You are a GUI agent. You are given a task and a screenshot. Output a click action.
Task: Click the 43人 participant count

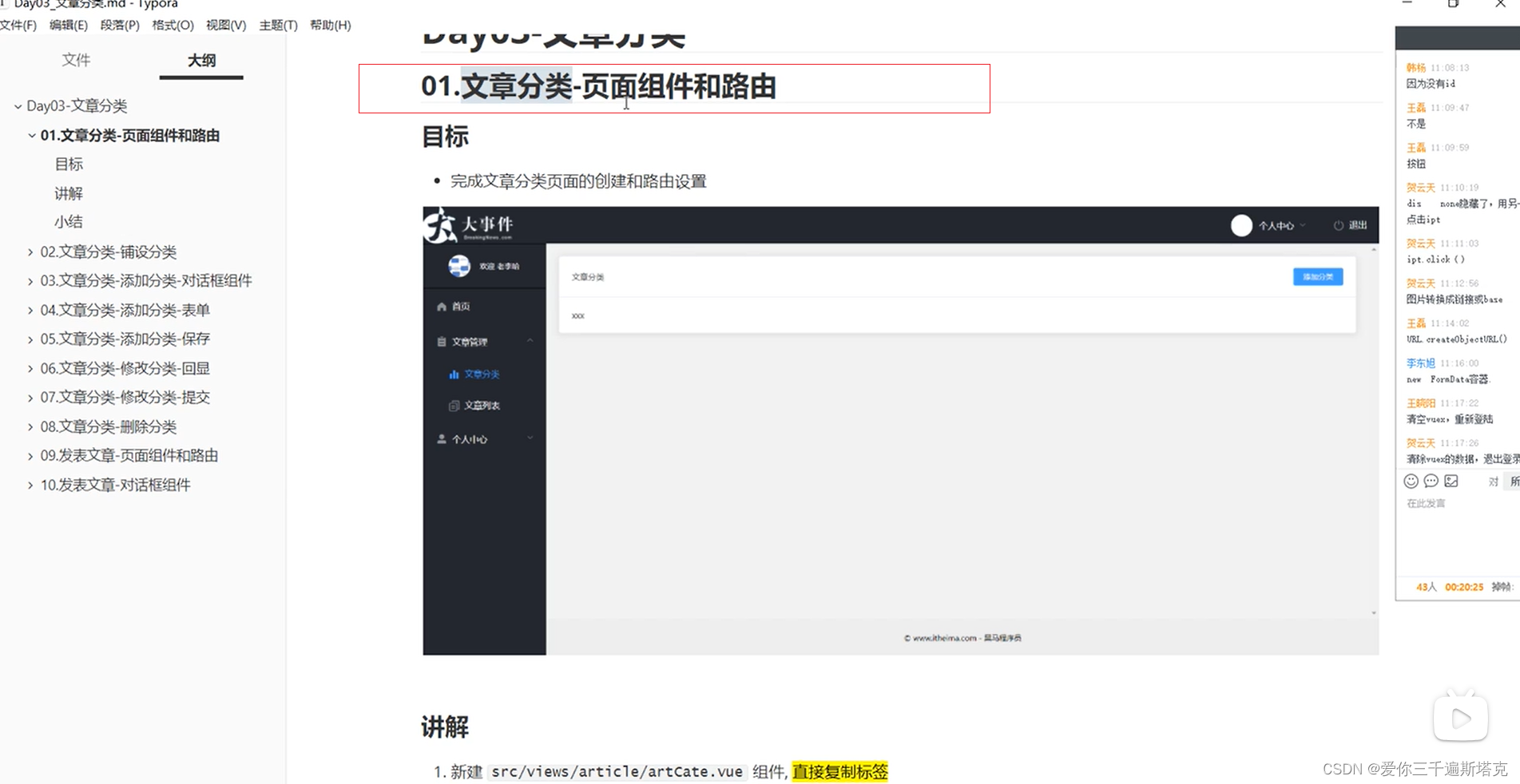tap(1426, 587)
